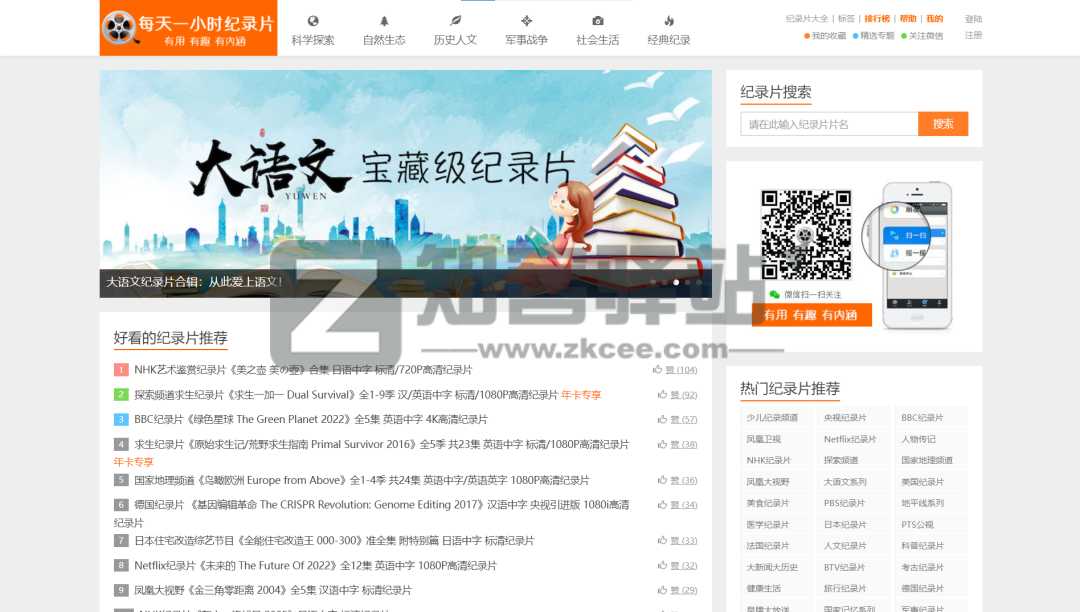The width and height of the screenshot is (1080, 612).
Task: Click the 注册 register link
Action: click(974, 33)
